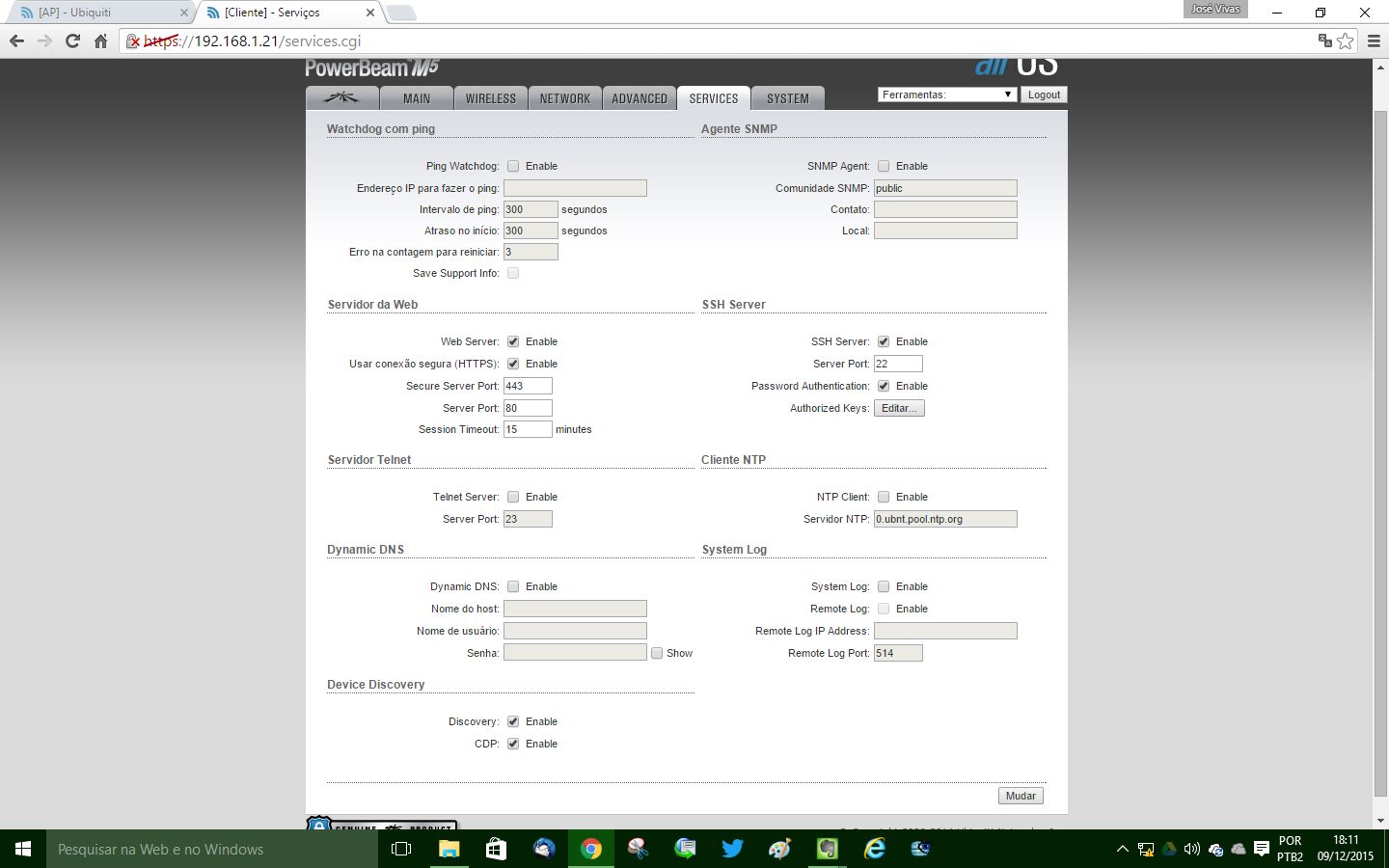Screen dimensions: 1389x868
Task: Open the taskbar clock and date
Action: pos(1345,849)
